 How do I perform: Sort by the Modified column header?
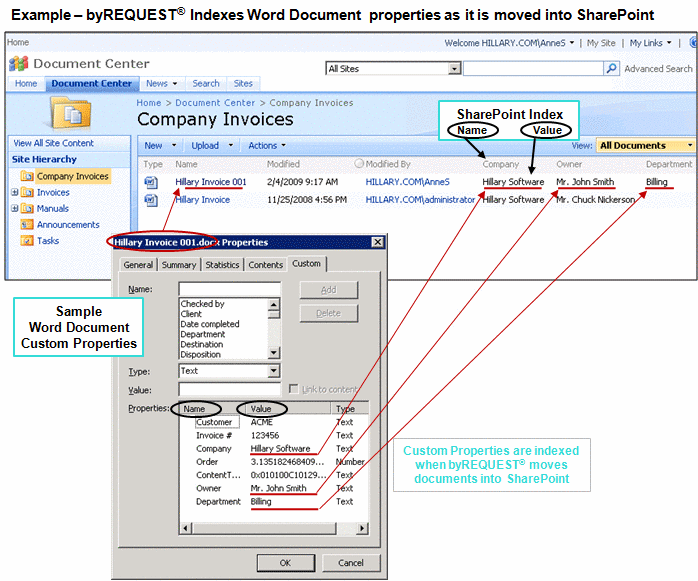283,164
